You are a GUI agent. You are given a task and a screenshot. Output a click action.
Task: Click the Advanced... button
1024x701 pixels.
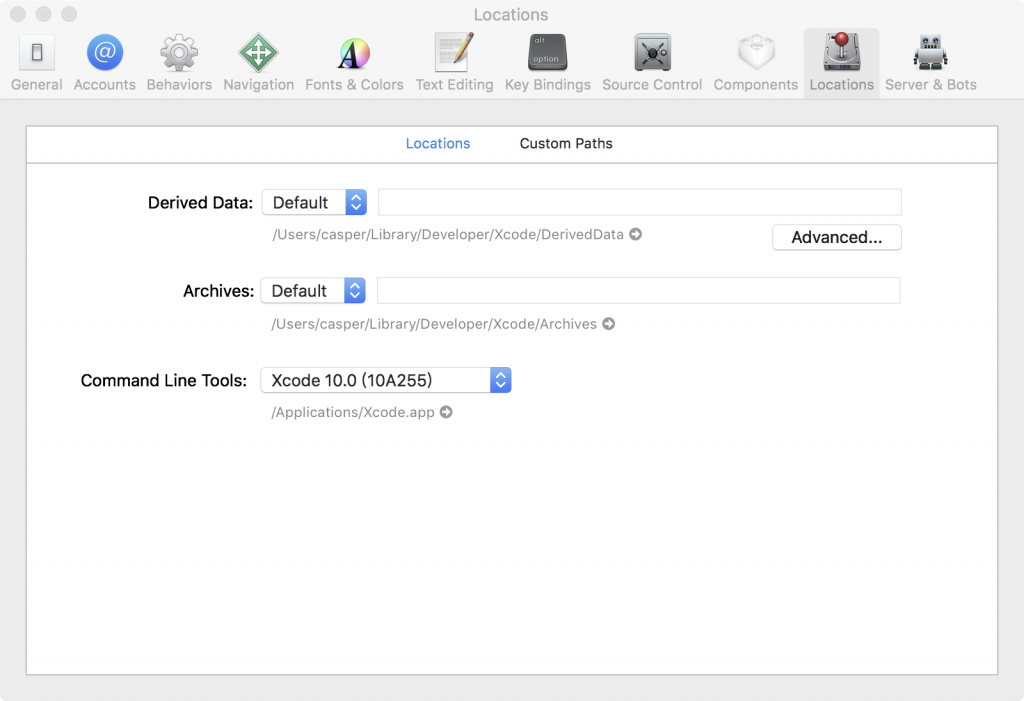point(837,236)
